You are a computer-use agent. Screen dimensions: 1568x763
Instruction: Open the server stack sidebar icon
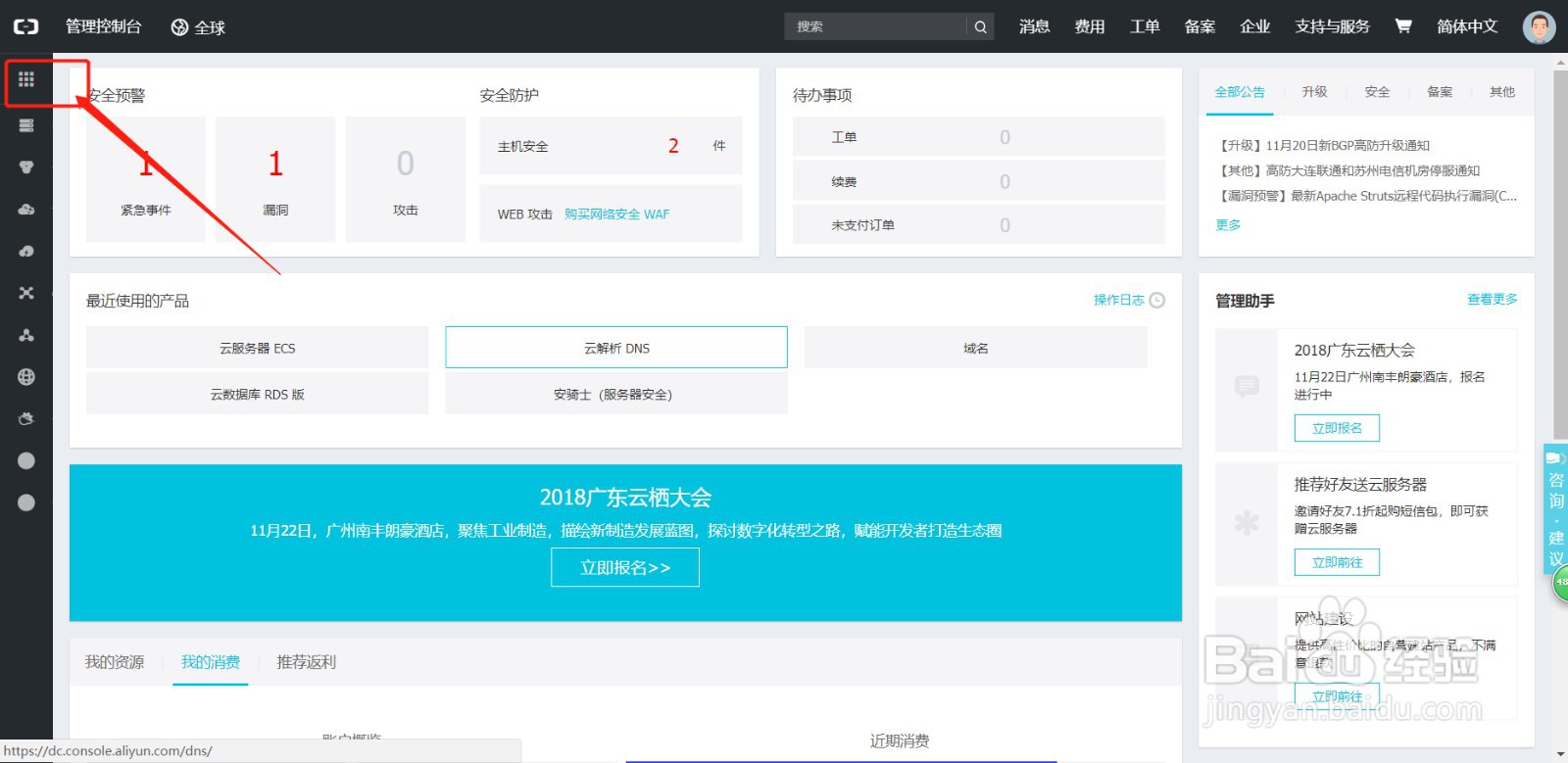(x=26, y=125)
